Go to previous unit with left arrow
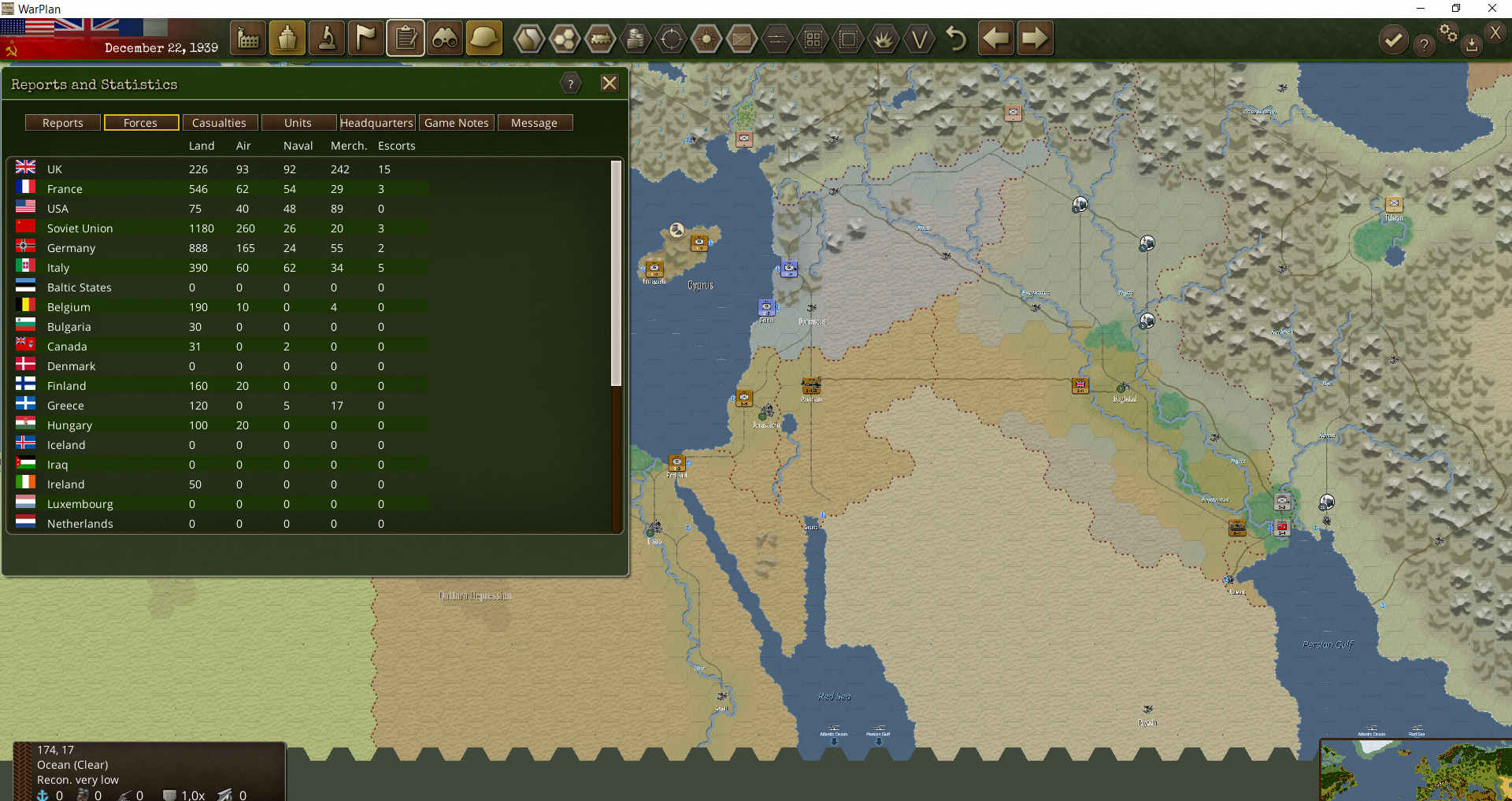The height and width of the screenshot is (801, 1512). pos(996,38)
